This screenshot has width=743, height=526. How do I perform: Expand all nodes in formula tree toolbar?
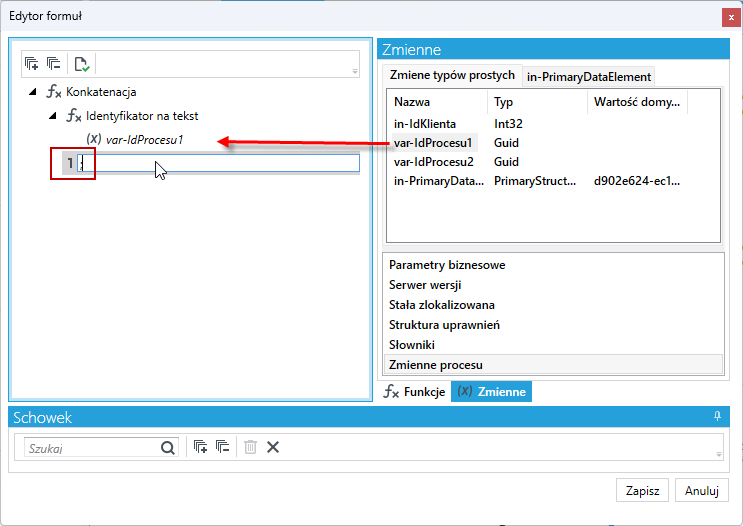[32, 63]
